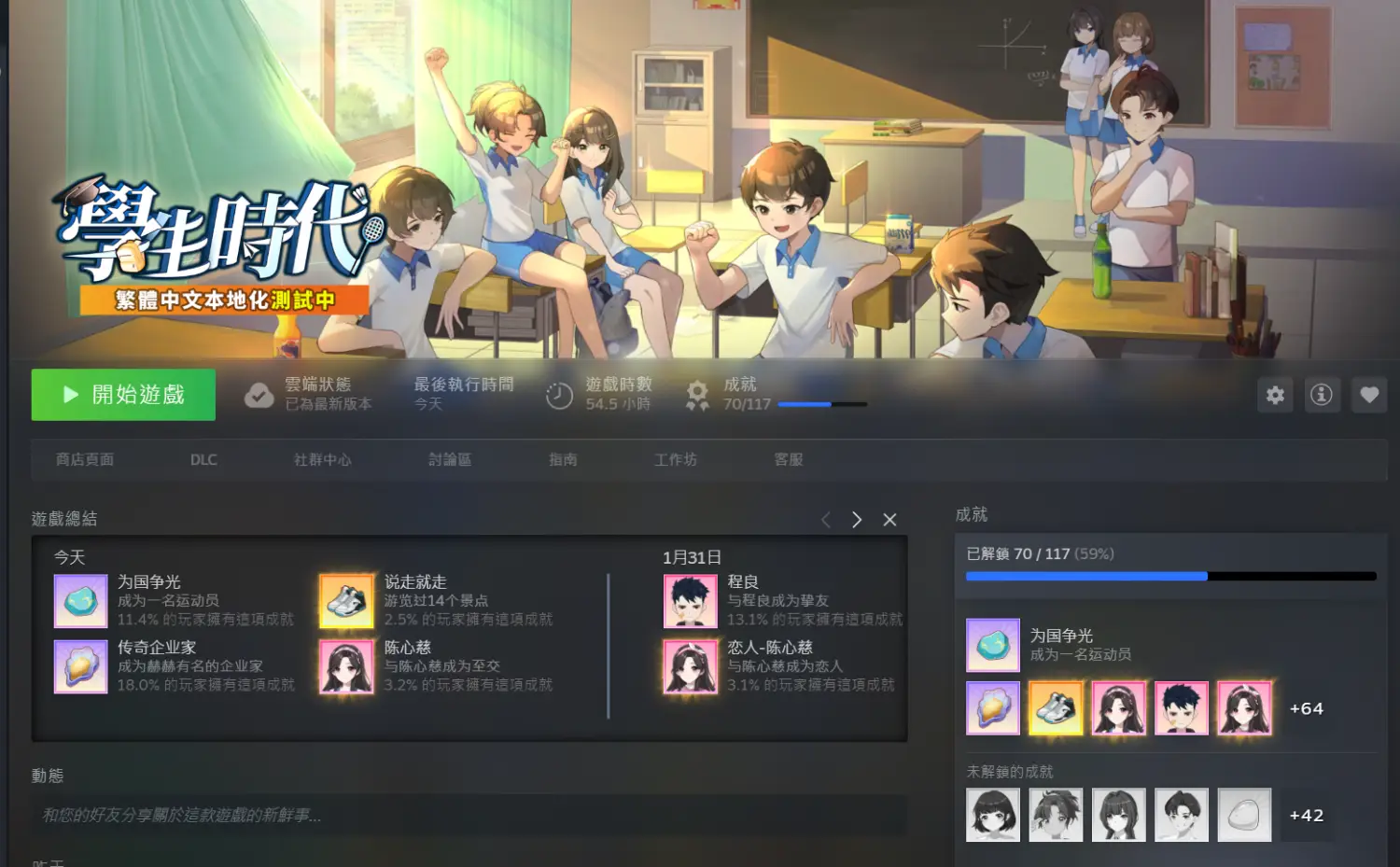Screen dimensions: 1400x867
Task: Click the cloud status checkmark icon
Action: point(259,396)
